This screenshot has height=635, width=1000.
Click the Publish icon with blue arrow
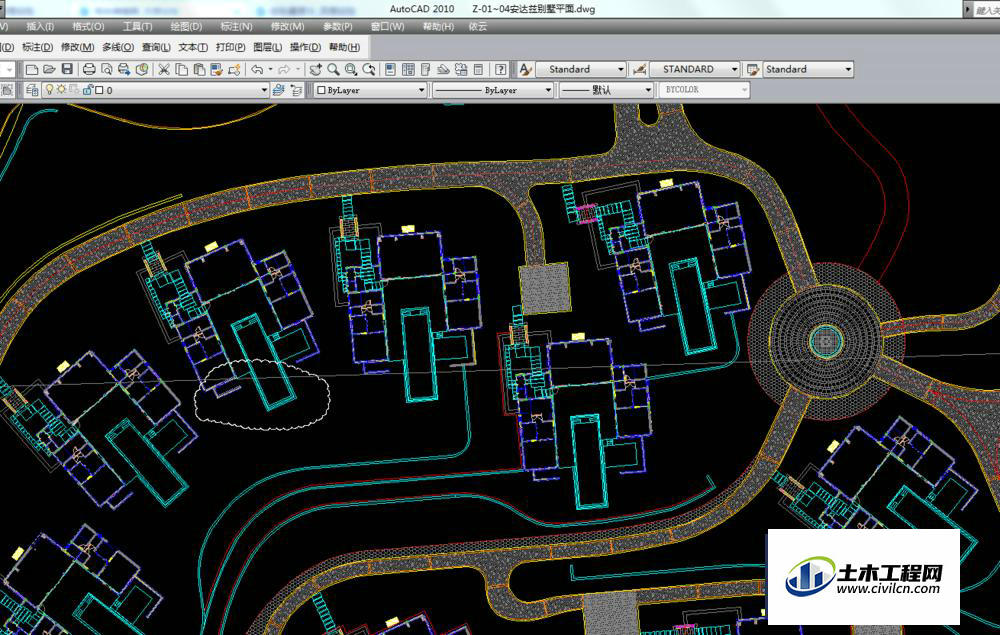point(124,69)
